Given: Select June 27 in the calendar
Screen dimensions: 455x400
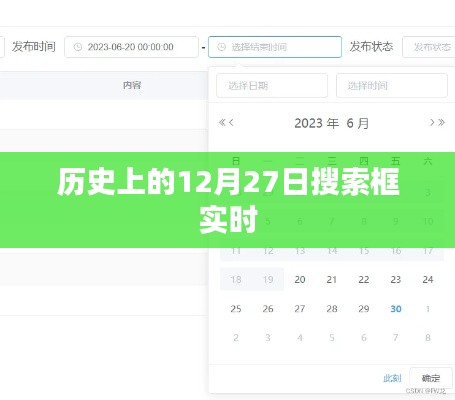Looking at the screenshot, I should (300, 309).
